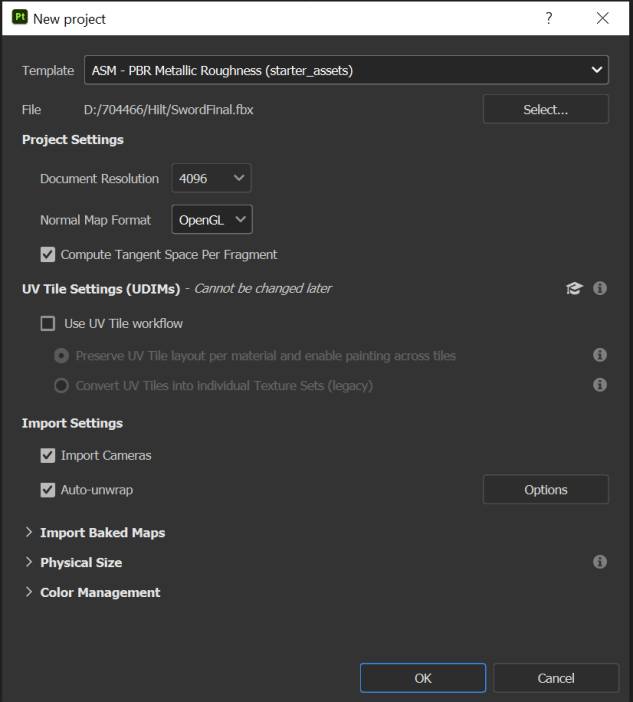Toggle the Auto-unwrap checkbox
Viewport: 633px width, 702px height.
(x=48, y=490)
